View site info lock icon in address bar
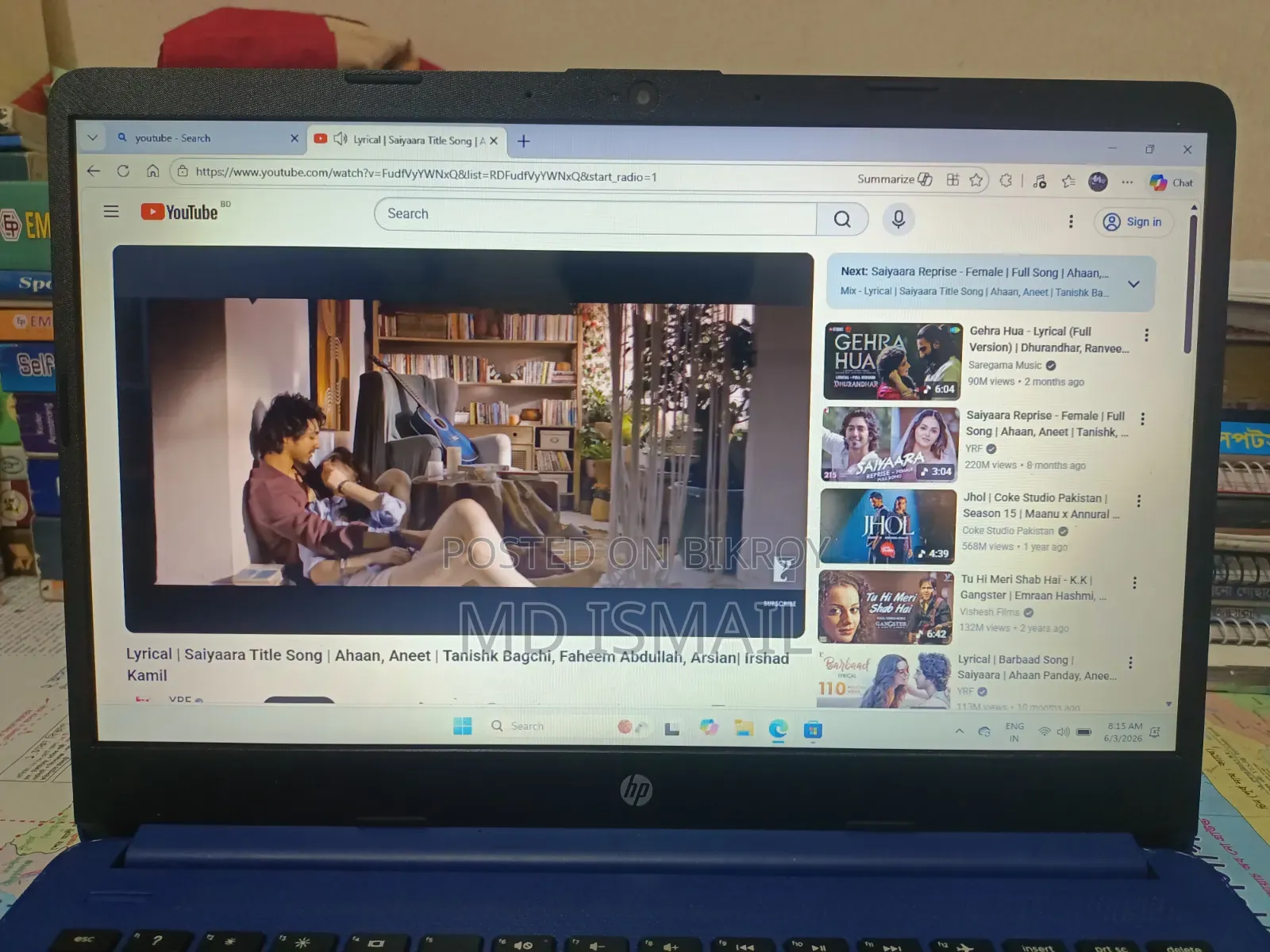 pos(183,171)
